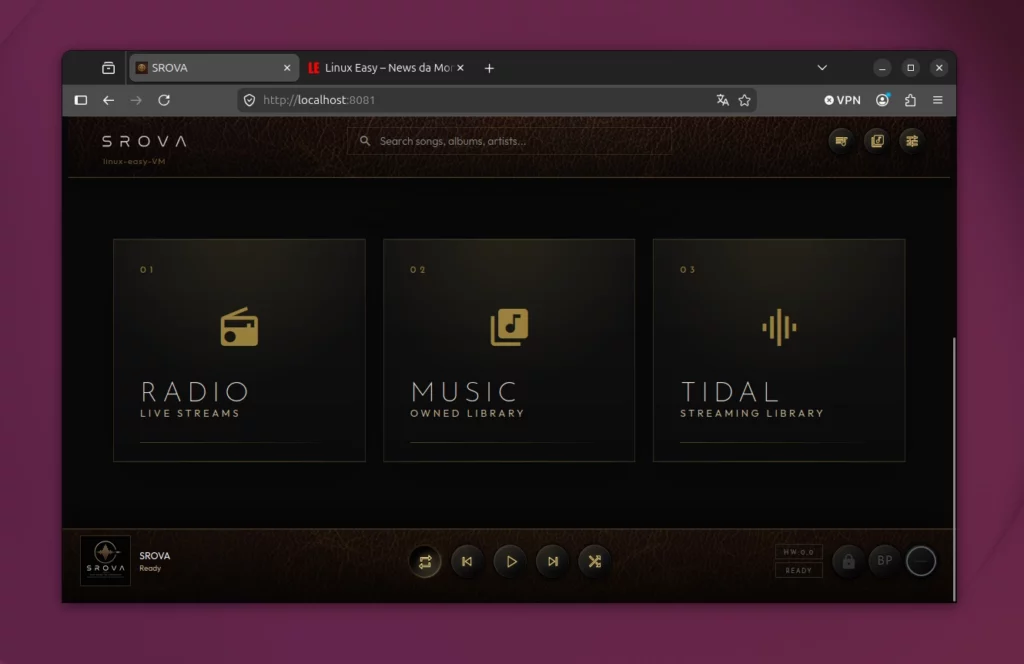Open the Music owned library card
The image size is (1024, 664).
[509, 350]
